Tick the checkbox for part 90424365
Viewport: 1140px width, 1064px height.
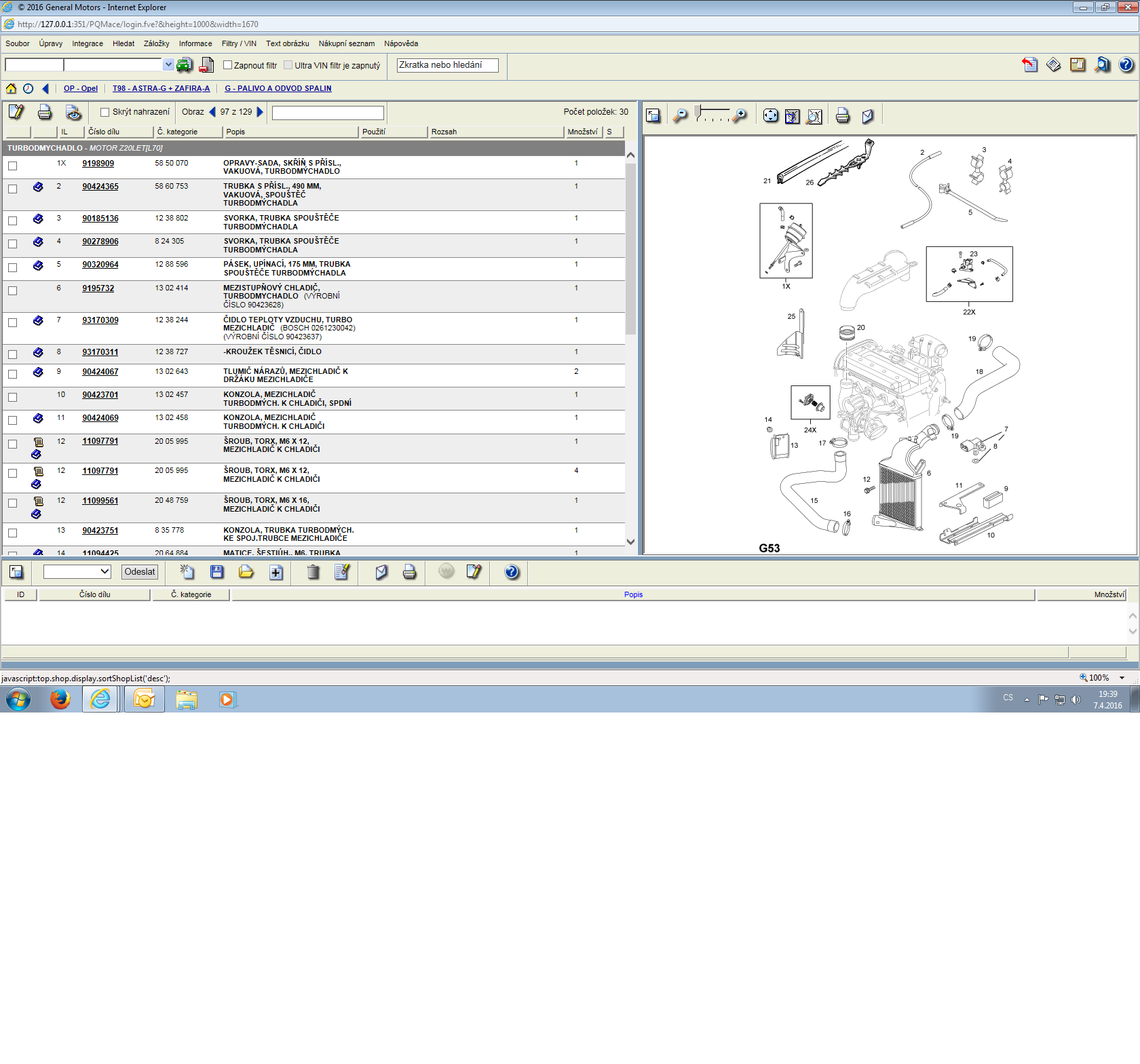tap(13, 189)
